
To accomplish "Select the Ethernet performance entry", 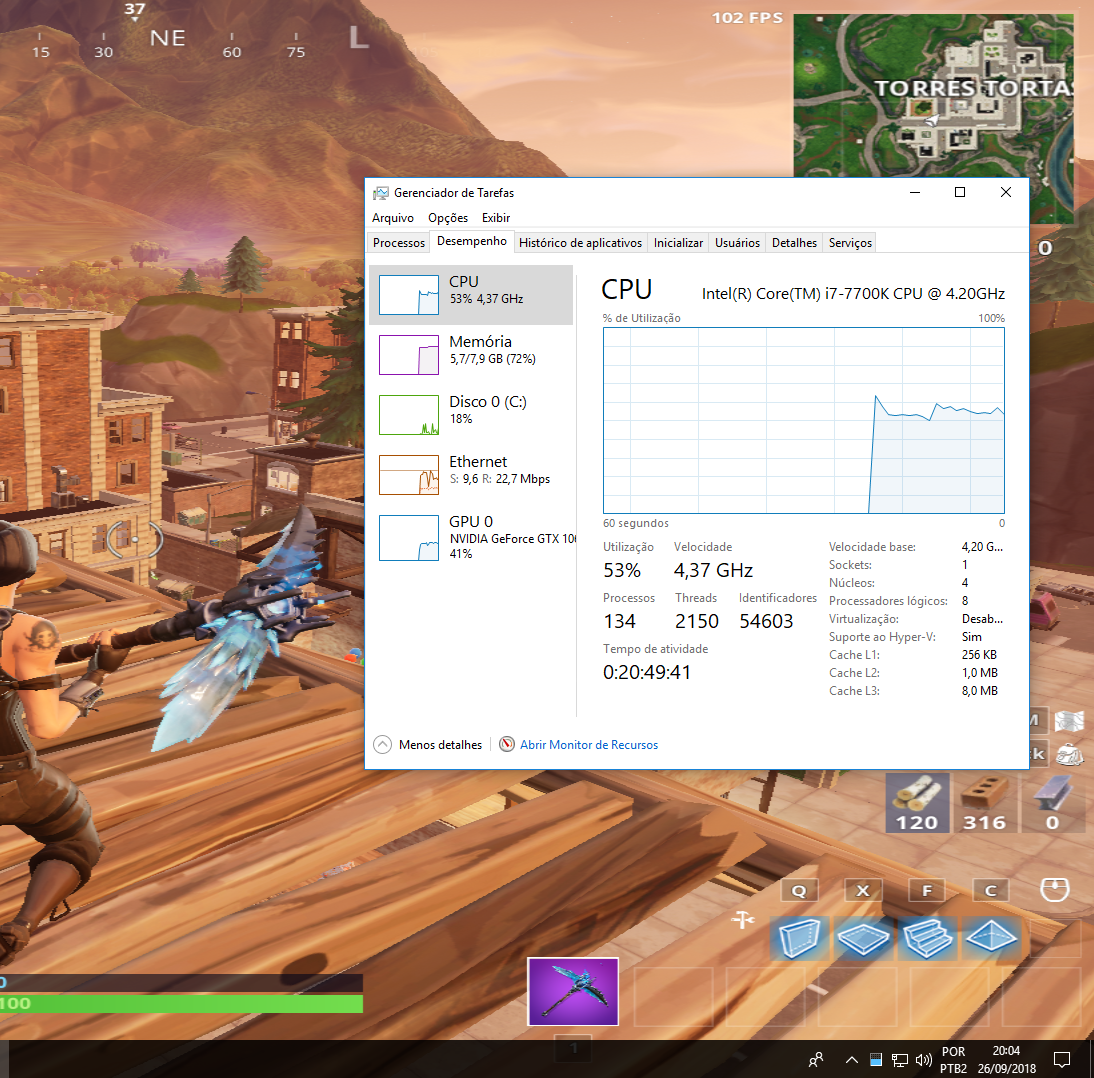I will coord(471,474).
